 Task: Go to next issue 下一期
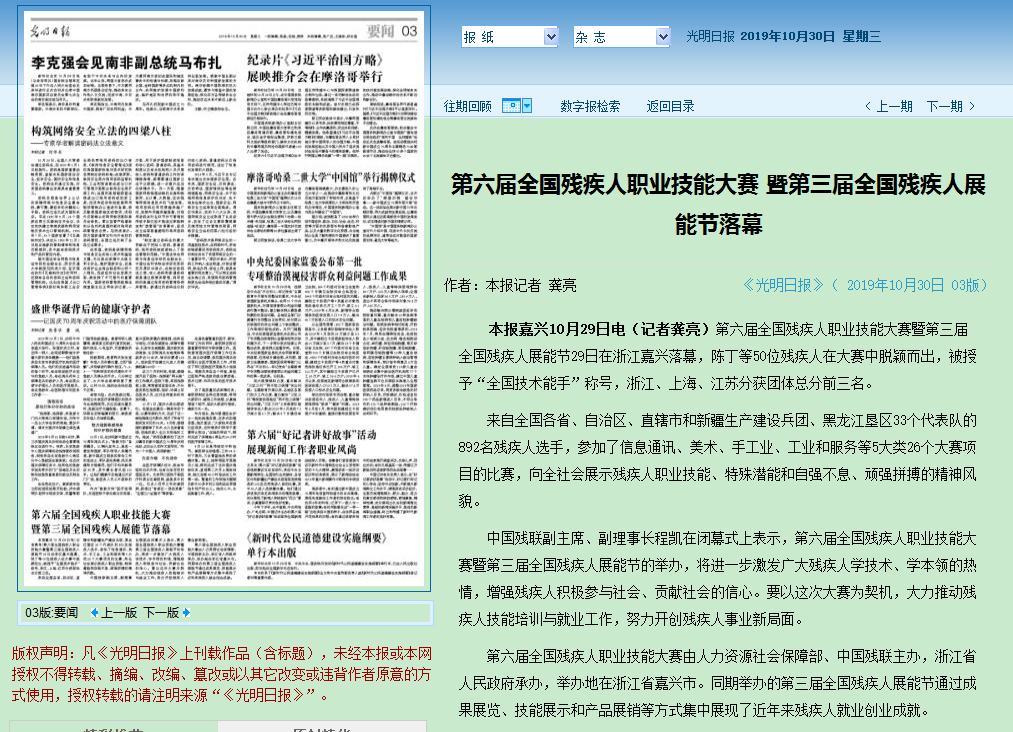[944, 106]
